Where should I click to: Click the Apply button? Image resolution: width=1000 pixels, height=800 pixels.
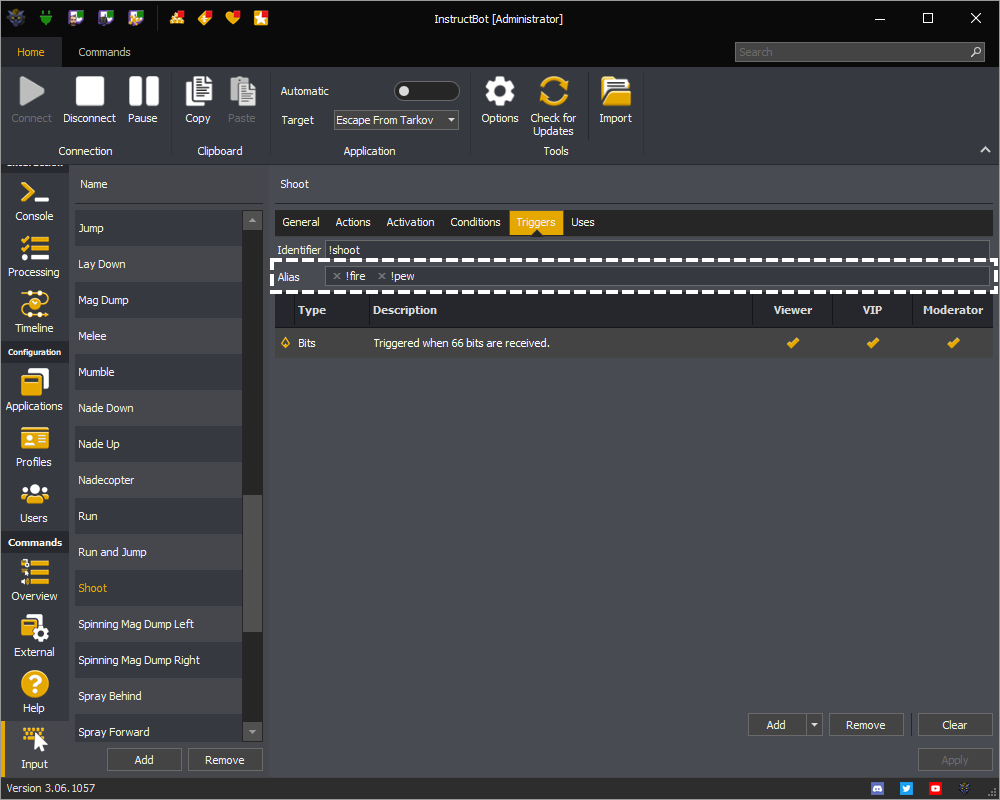955,760
